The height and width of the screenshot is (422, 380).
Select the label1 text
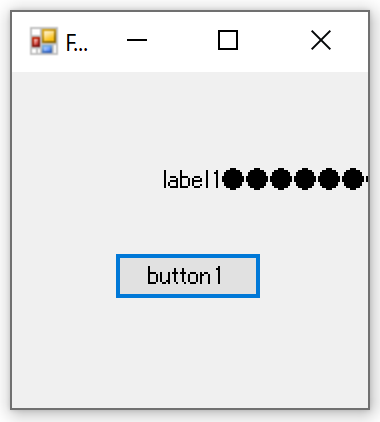(192, 179)
